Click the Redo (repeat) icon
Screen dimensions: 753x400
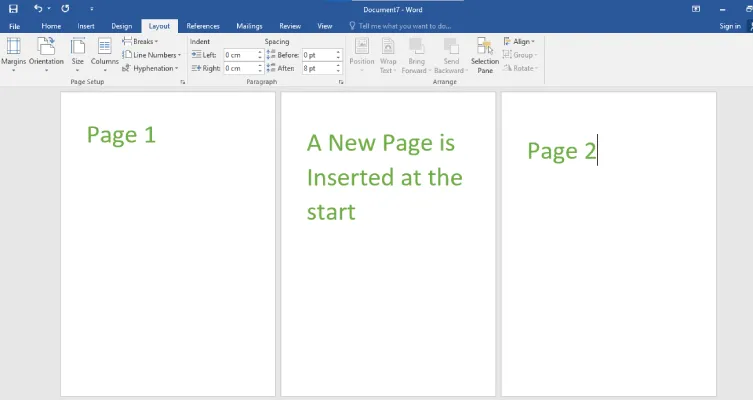65,9
